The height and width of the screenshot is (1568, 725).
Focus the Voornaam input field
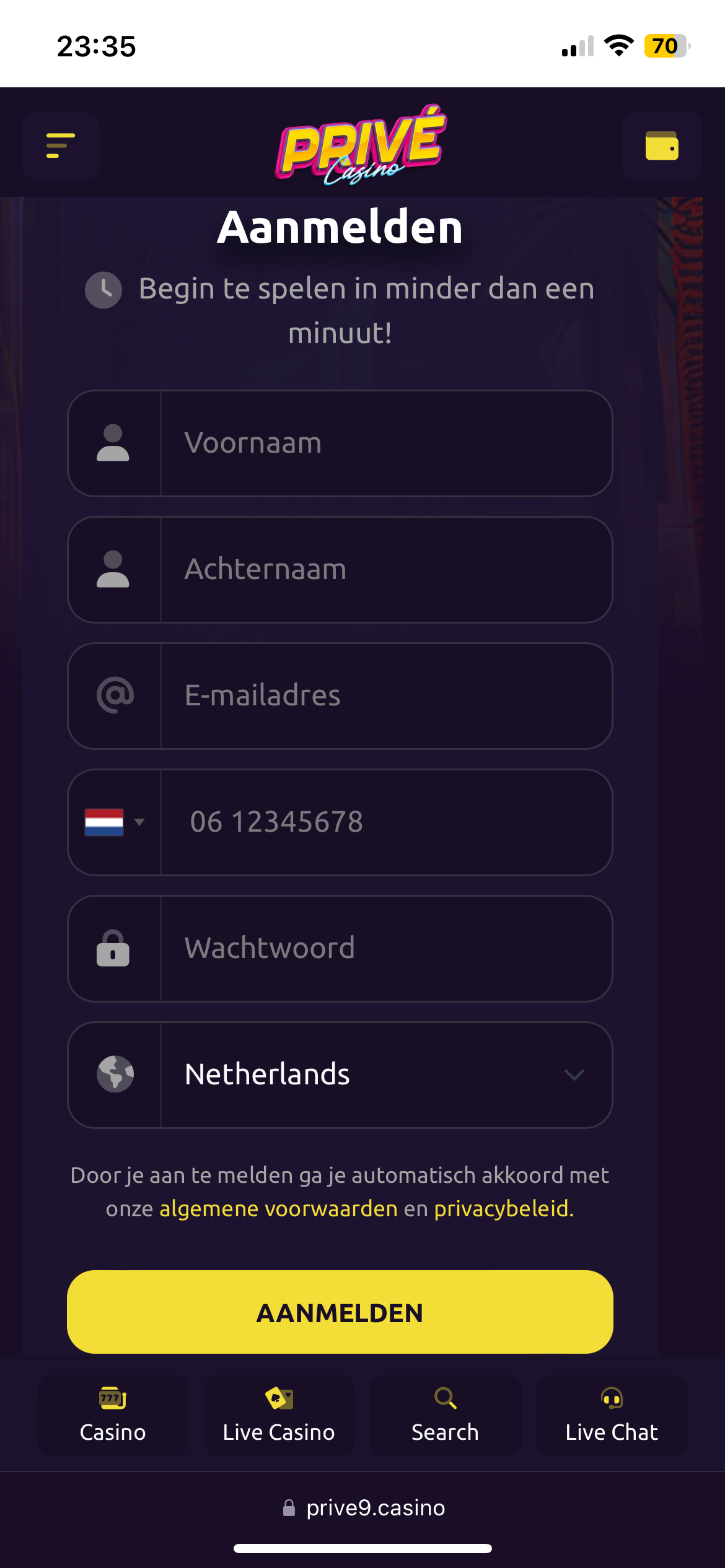coord(385,443)
